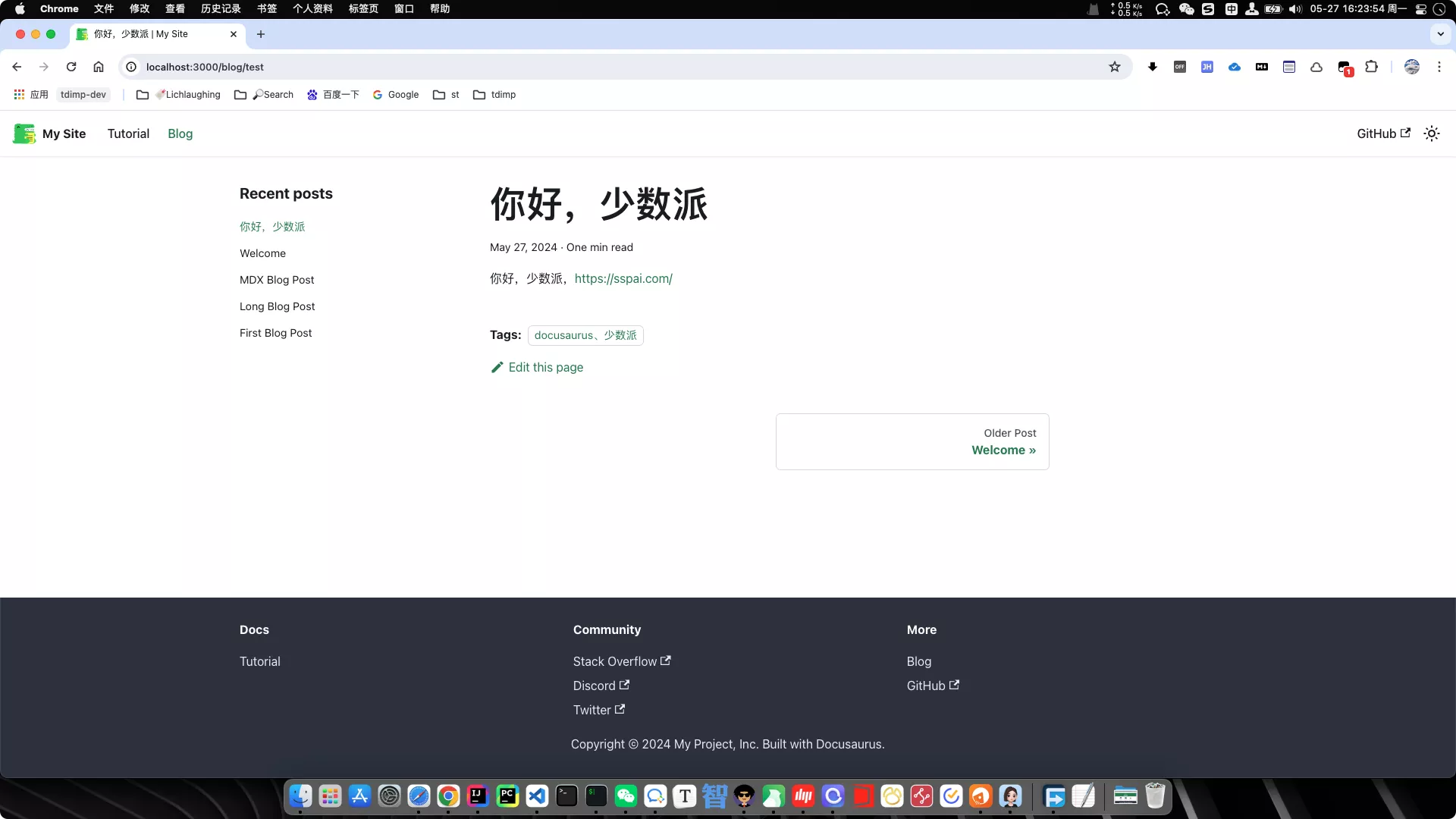The image size is (1456, 819).
Task: Toggle the site light/dark mode switch
Action: pos(1431,133)
